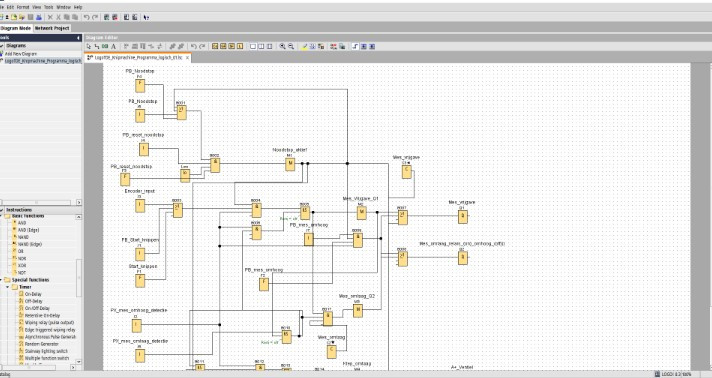Redo using the main toolbar arrow
The height and width of the screenshot is (378, 712).
coord(94,17)
